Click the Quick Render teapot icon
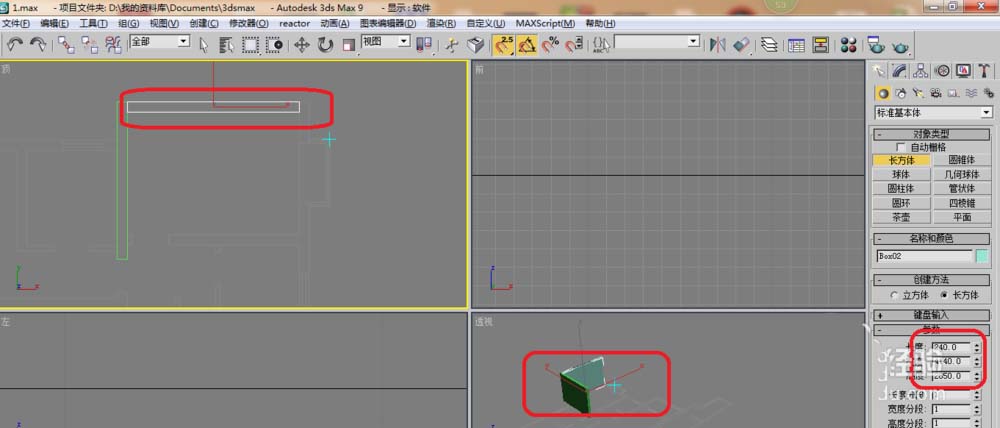 [x=902, y=44]
